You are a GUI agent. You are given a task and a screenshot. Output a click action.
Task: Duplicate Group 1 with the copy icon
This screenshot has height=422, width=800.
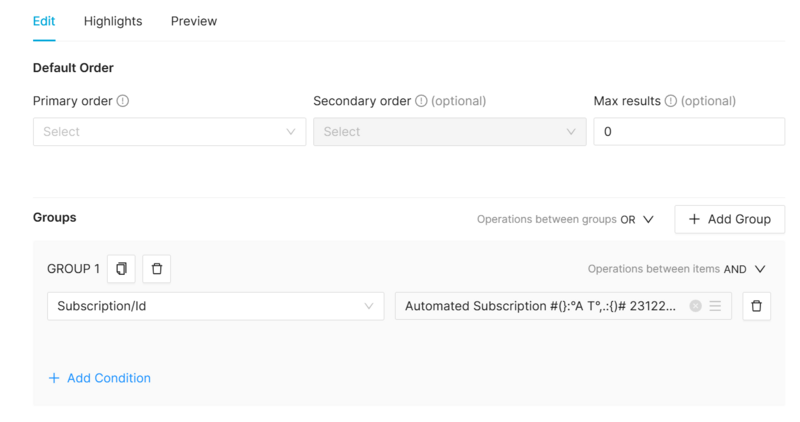[121, 269]
